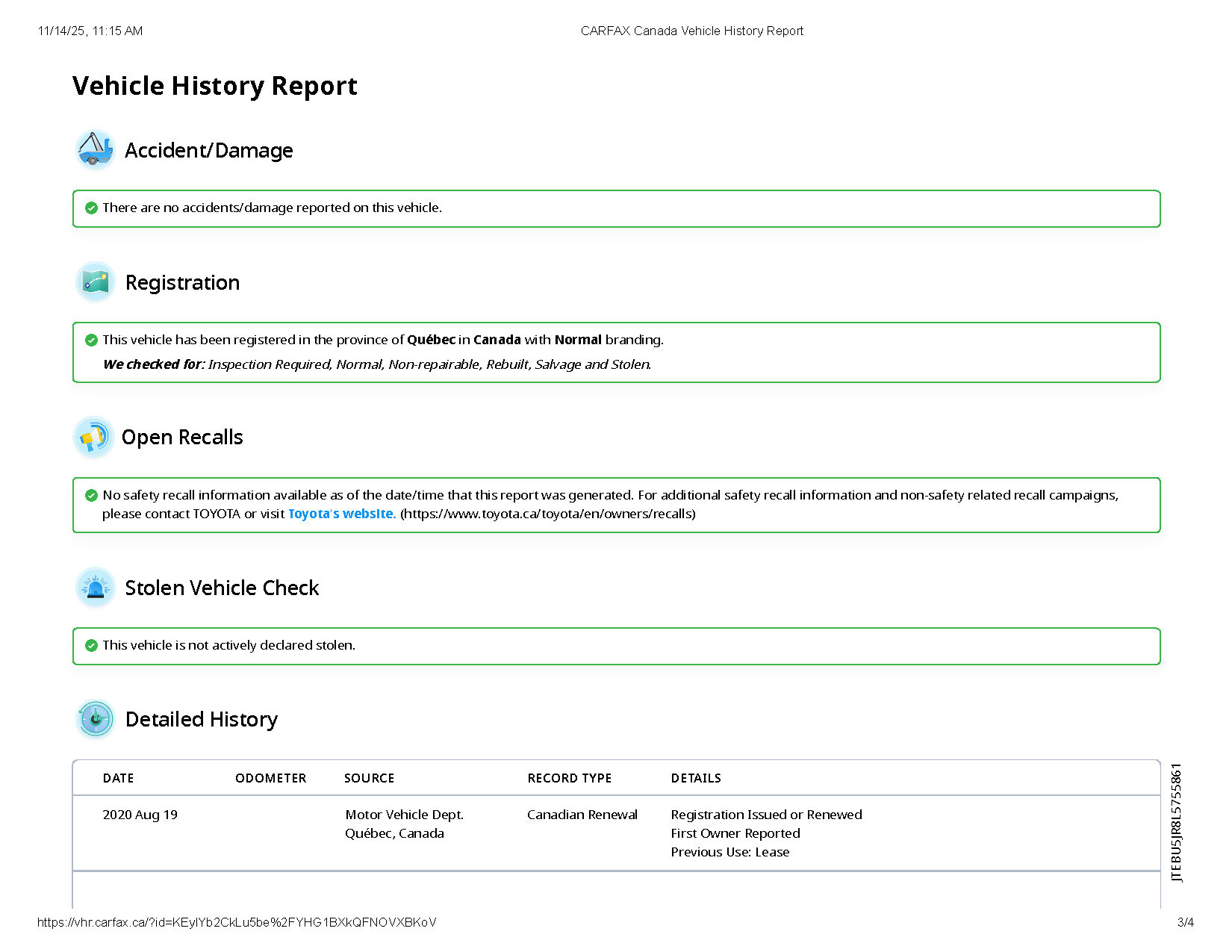The width and height of the screenshot is (1232, 952).
Task: Click the vhr.carfax.ca URL in footer
Action: 237,922
